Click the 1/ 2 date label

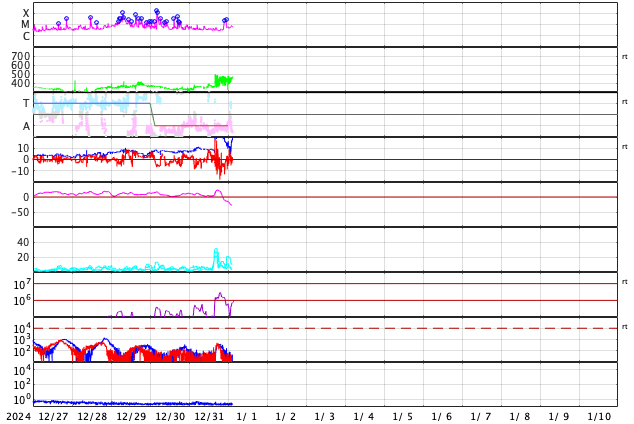285,417
